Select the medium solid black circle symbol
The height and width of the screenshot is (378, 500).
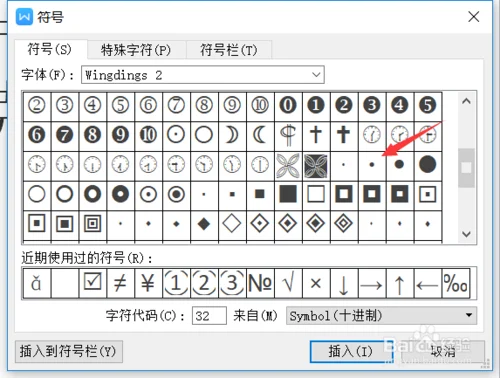pyautogui.click(x=400, y=165)
